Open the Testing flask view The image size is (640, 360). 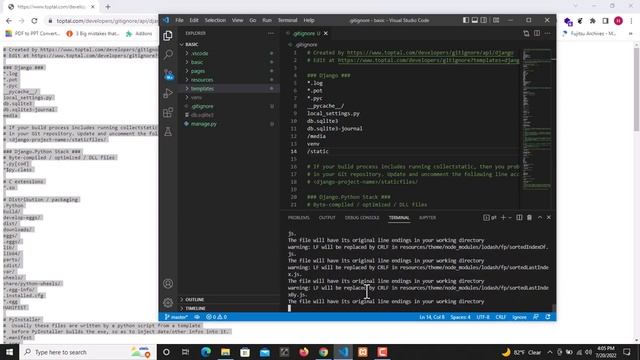tap(168, 131)
